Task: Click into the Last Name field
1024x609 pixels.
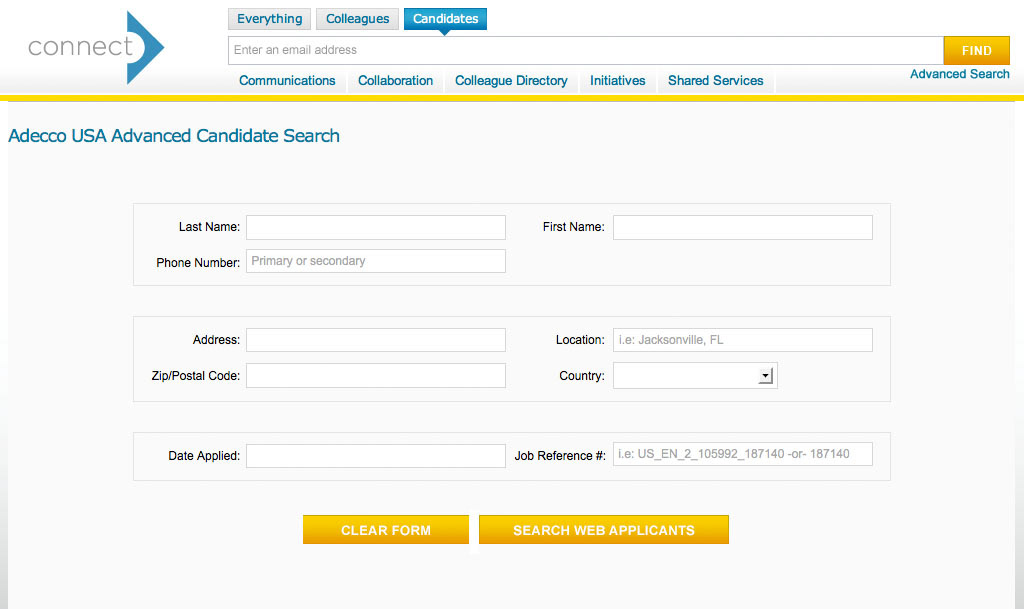Action: pyautogui.click(x=376, y=227)
